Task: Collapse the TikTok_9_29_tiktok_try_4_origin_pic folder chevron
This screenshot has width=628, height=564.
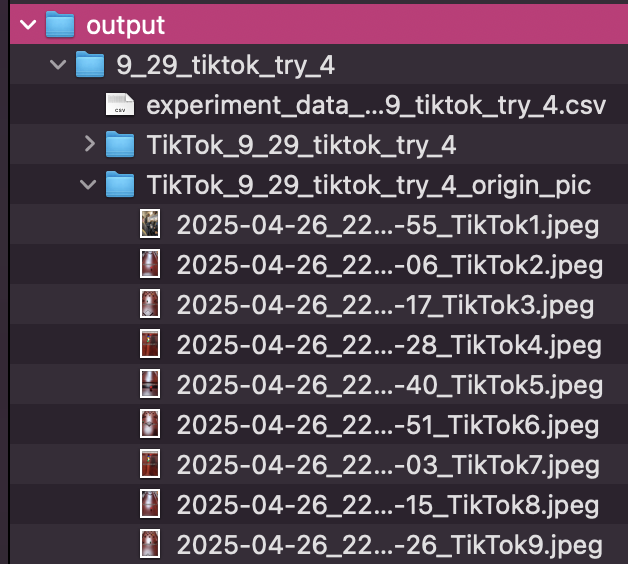Action: (x=88, y=185)
